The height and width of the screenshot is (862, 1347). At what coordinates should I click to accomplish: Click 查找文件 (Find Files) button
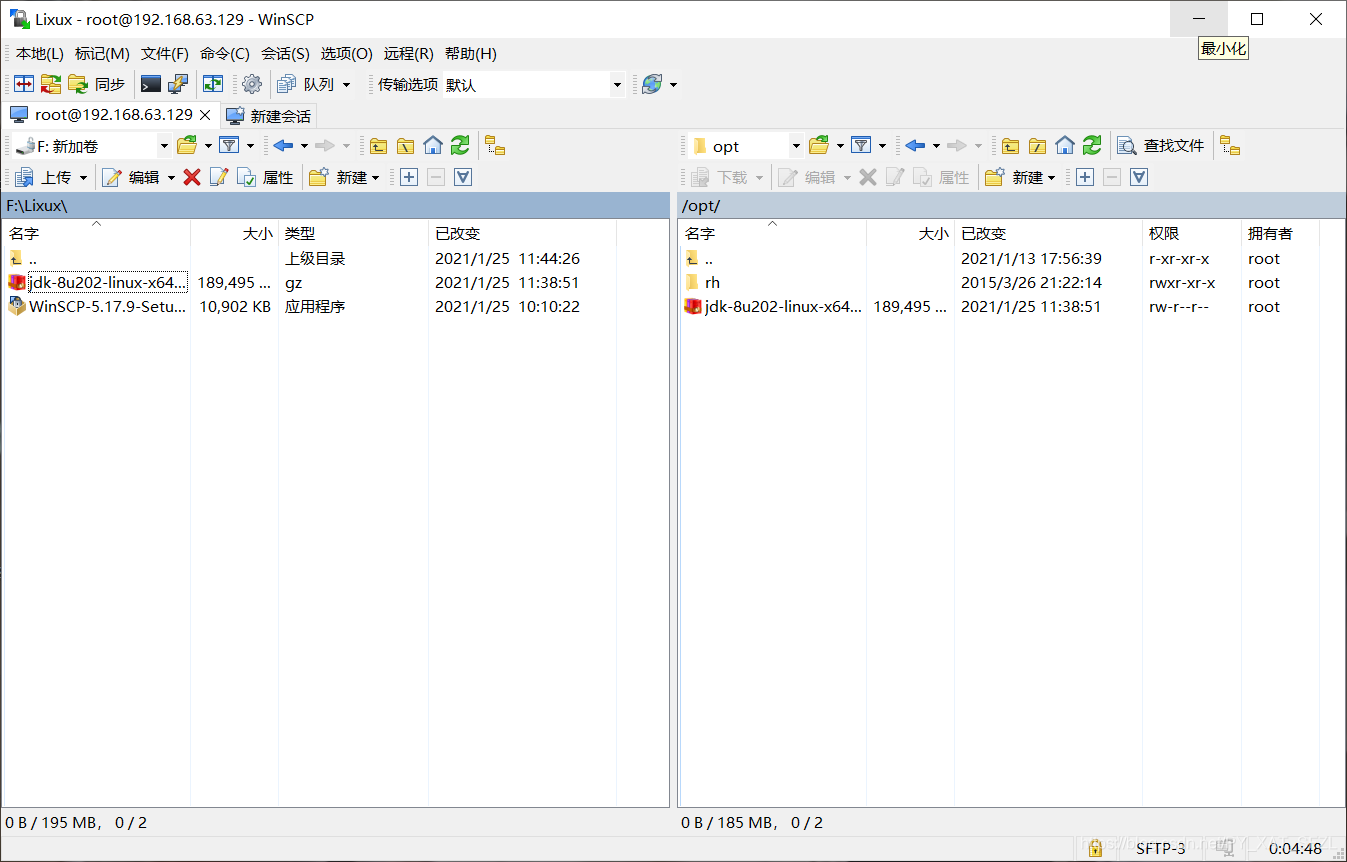pyautogui.click(x=1161, y=146)
